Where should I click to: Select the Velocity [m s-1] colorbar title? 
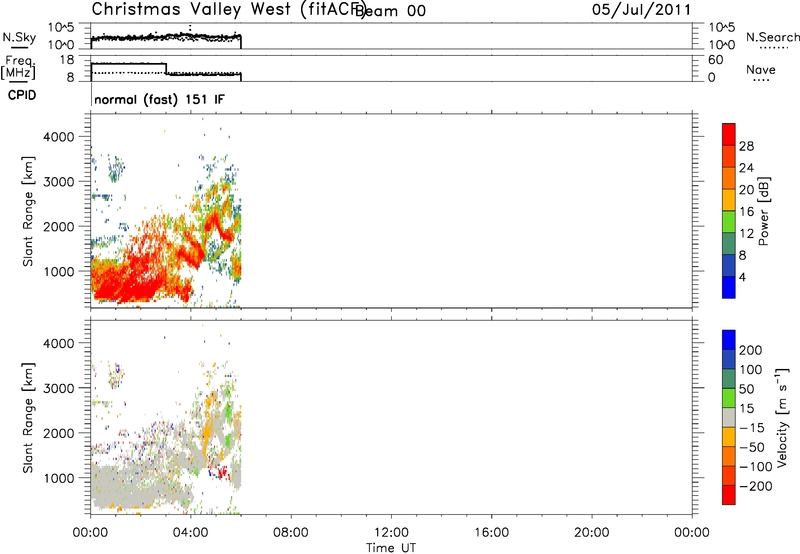coord(782,417)
